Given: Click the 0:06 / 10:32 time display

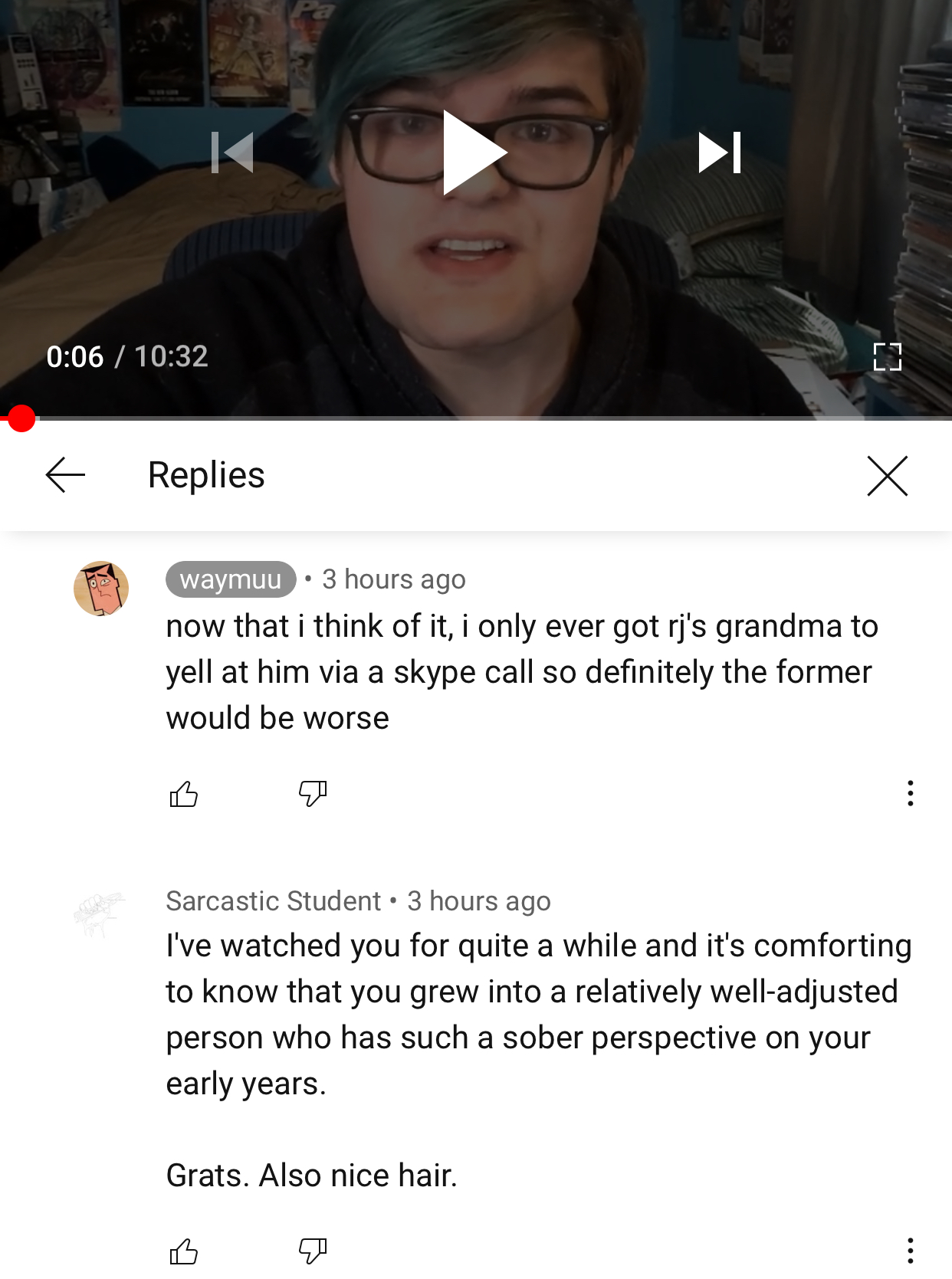Looking at the screenshot, I should click(x=127, y=356).
